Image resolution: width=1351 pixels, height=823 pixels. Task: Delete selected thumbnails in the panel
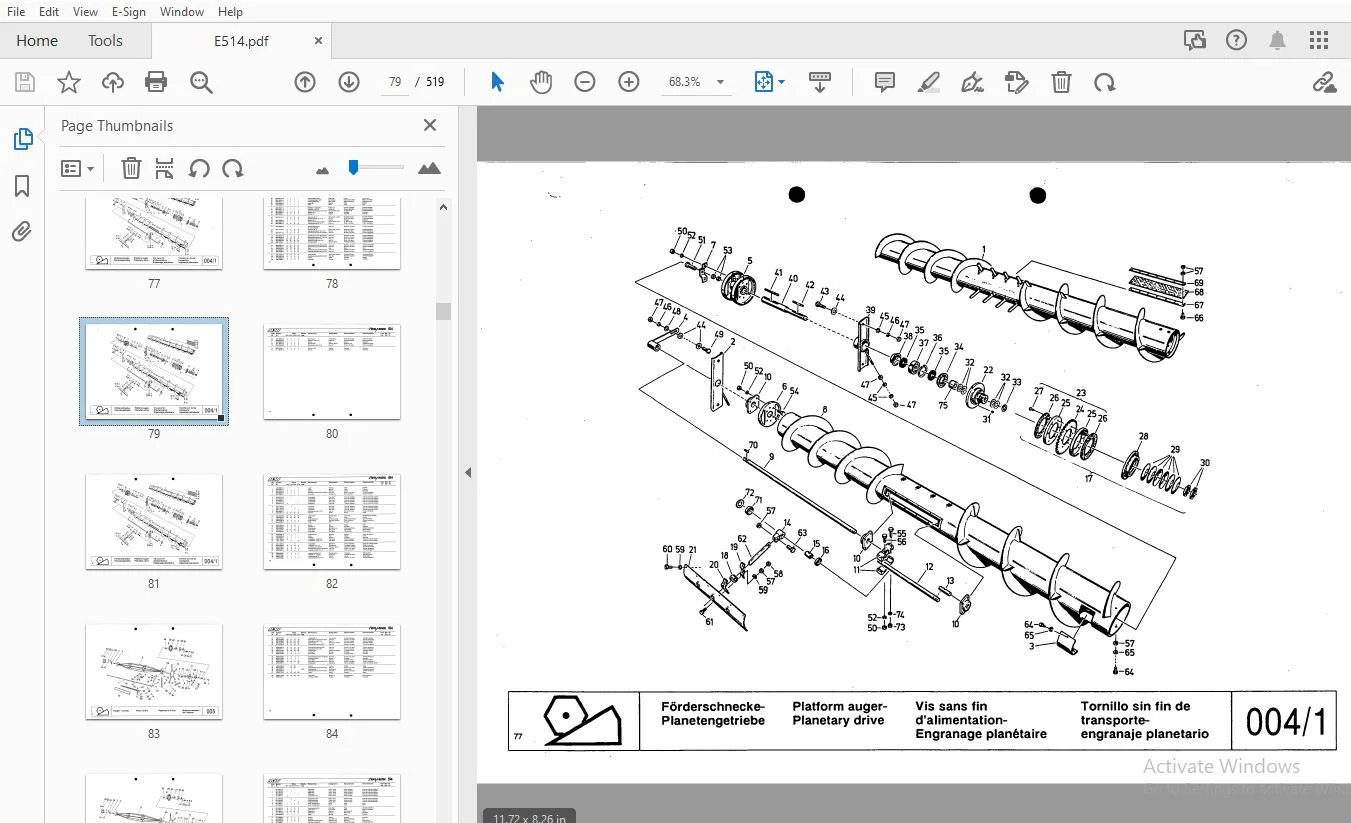point(131,168)
